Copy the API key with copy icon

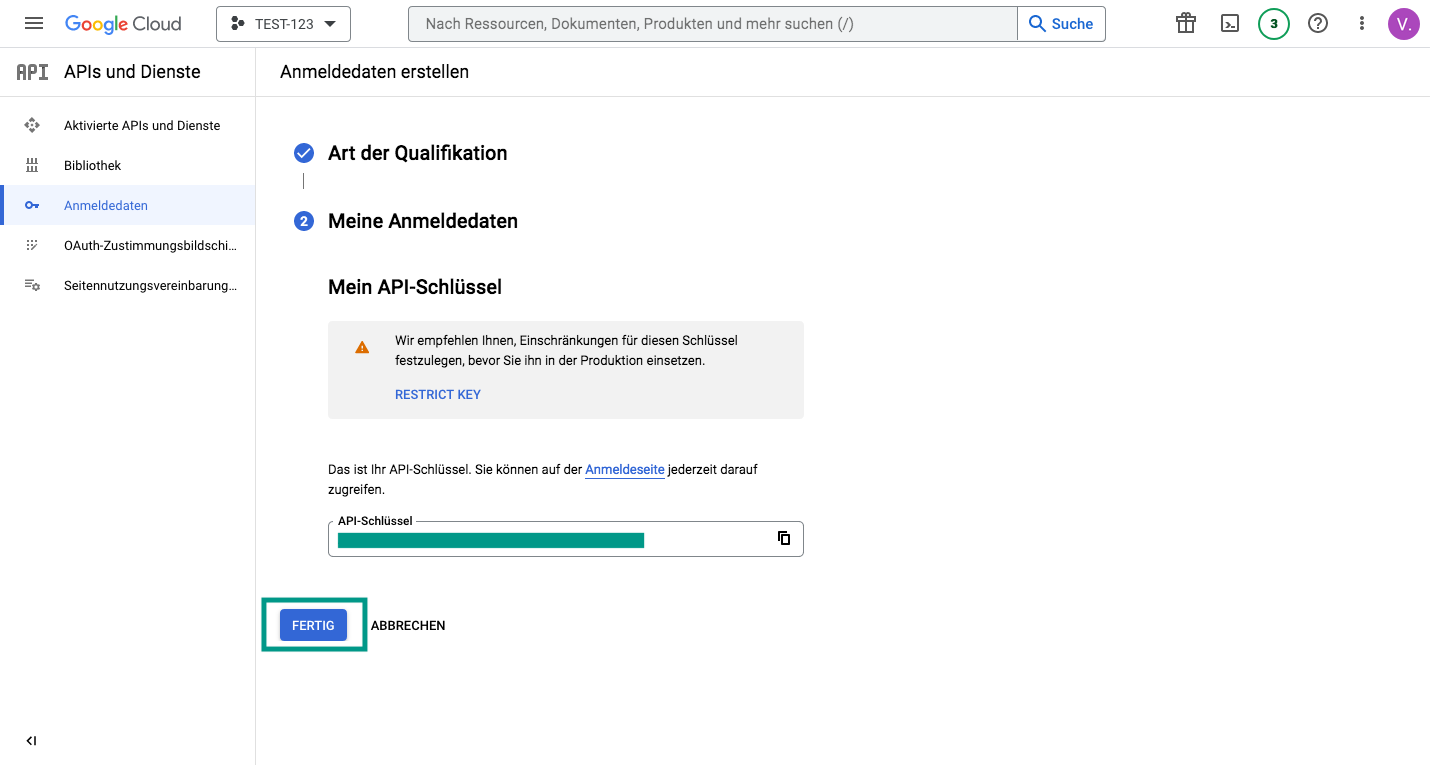point(784,538)
